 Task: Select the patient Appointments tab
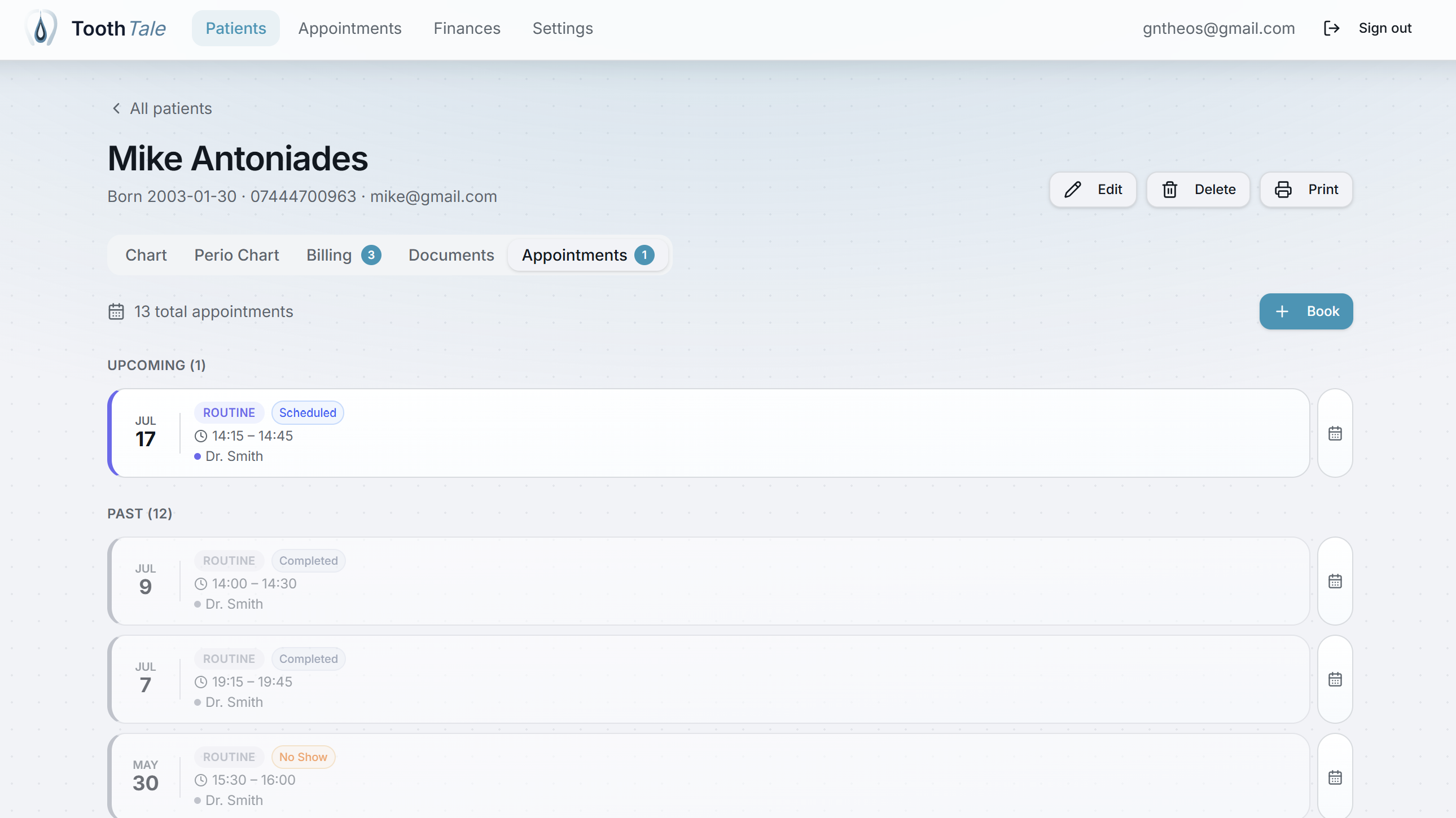point(588,256)
